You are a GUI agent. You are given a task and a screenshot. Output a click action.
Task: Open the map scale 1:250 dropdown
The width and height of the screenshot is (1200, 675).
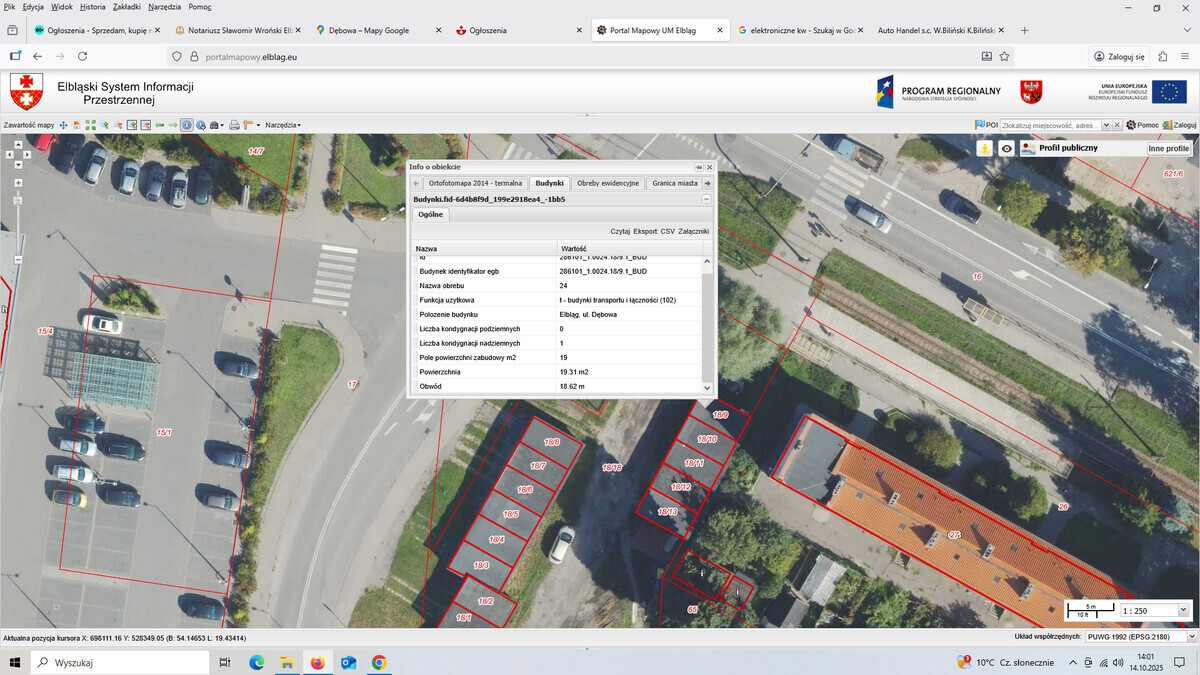pos(1184,609)
